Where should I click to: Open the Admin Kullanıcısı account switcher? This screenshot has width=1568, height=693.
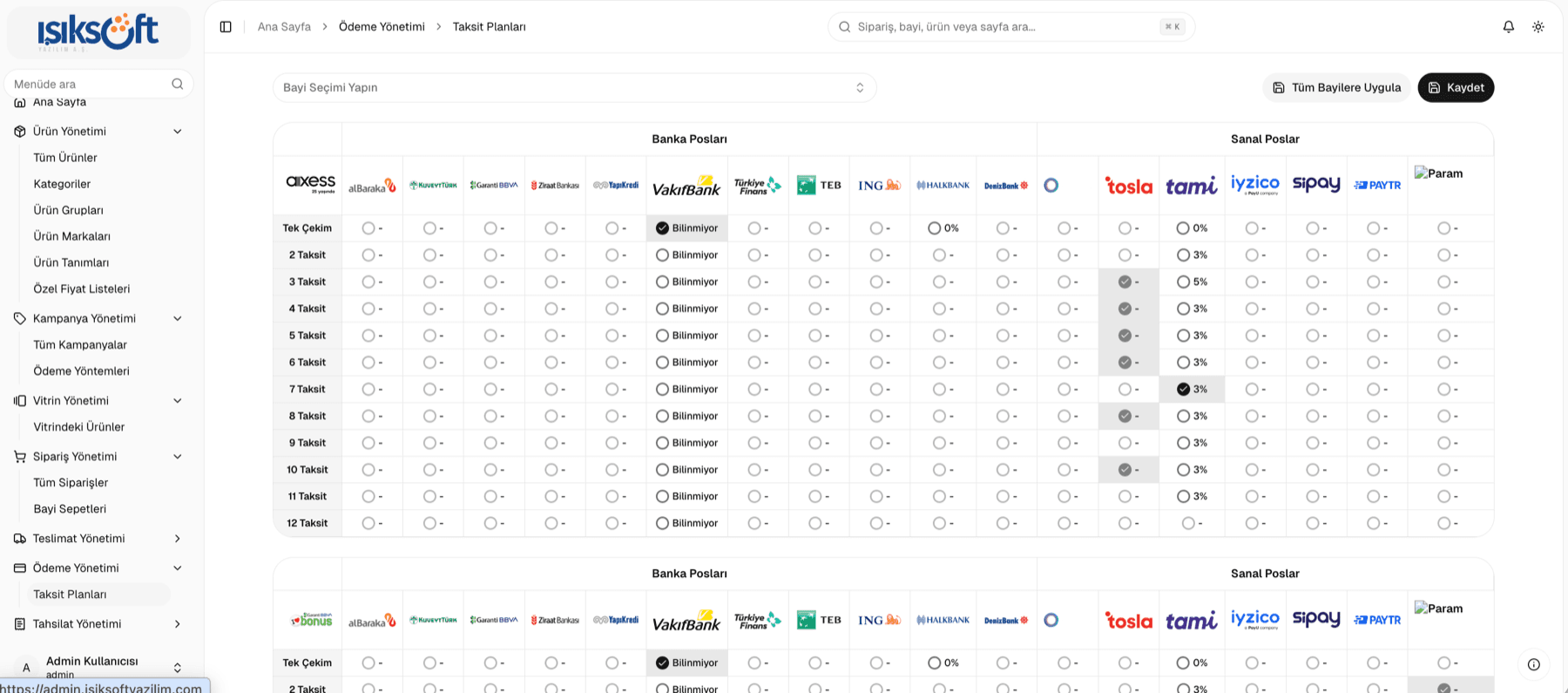pos(178,668)
